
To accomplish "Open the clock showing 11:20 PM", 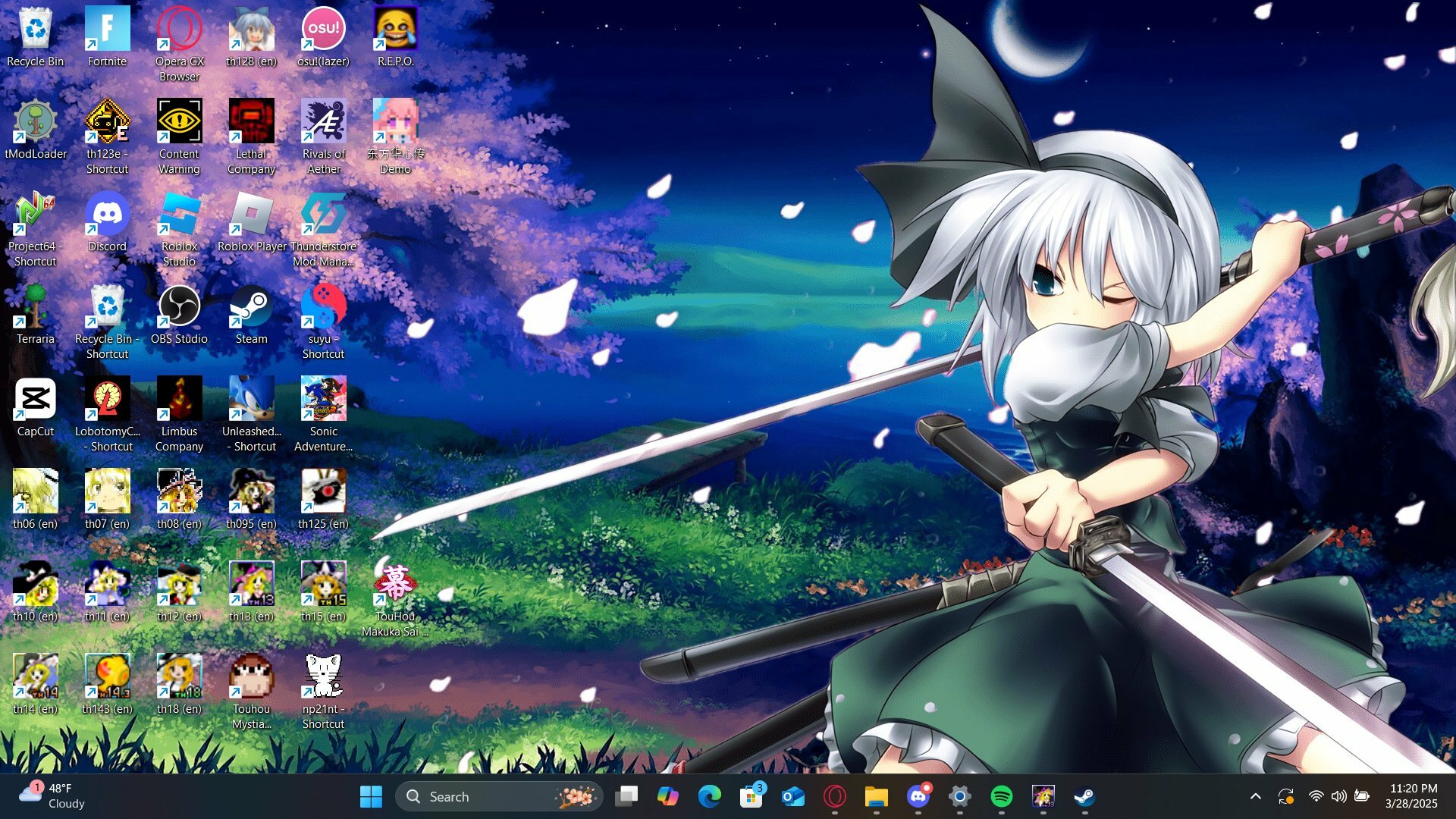I will click(1412, 796).
